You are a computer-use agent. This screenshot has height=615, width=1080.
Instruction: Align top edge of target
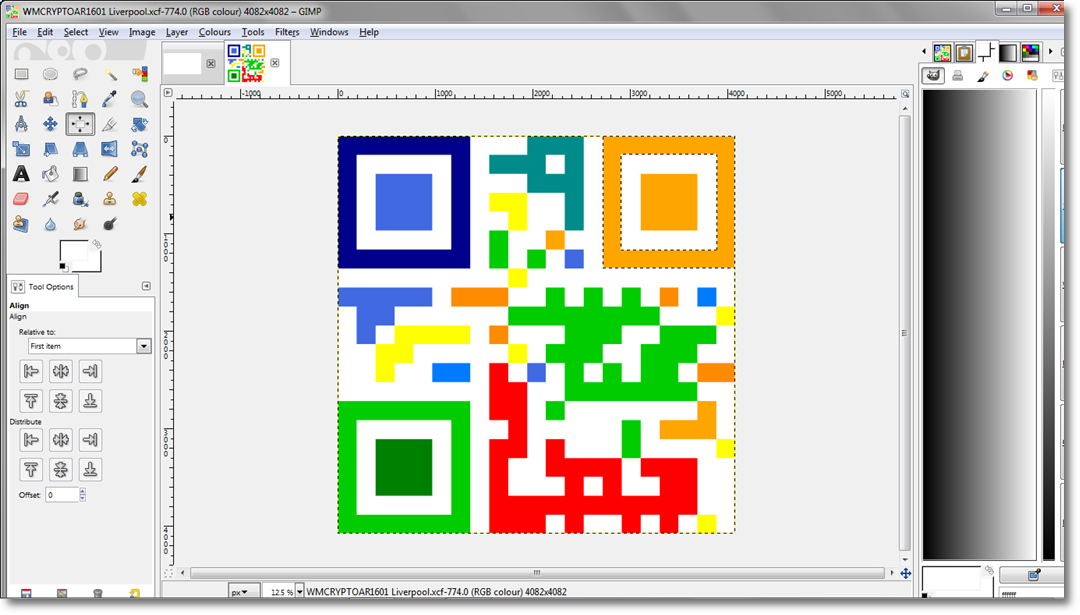[31, 401]
